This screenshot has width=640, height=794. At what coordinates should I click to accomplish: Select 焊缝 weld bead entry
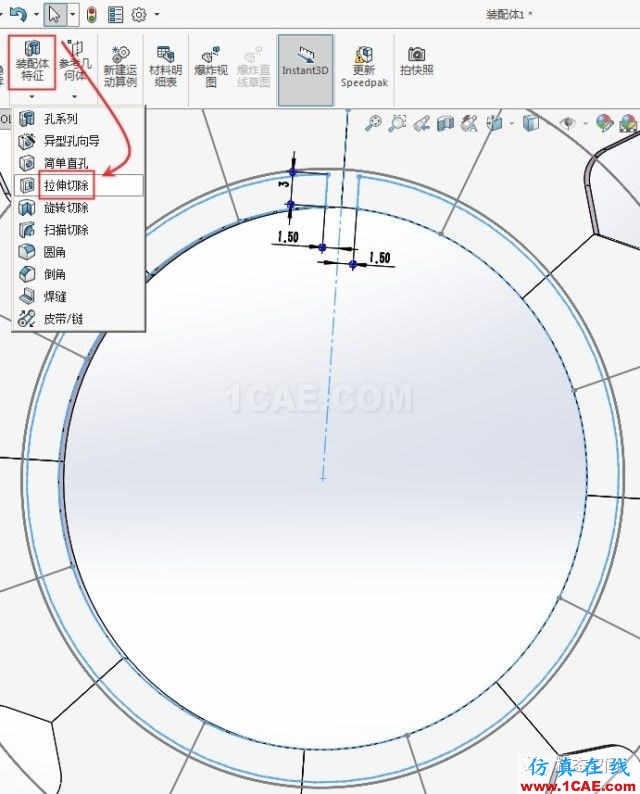tap(79, 297)
